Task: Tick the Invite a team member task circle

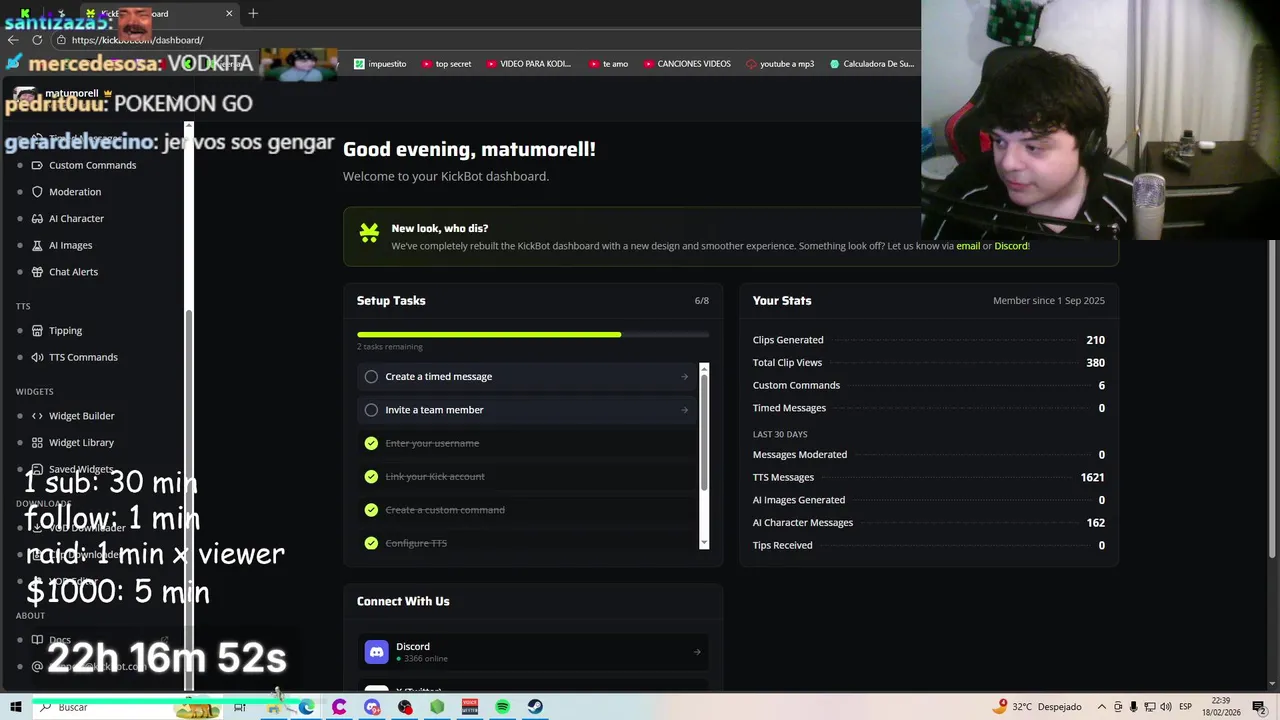Action: coord(371,410)
